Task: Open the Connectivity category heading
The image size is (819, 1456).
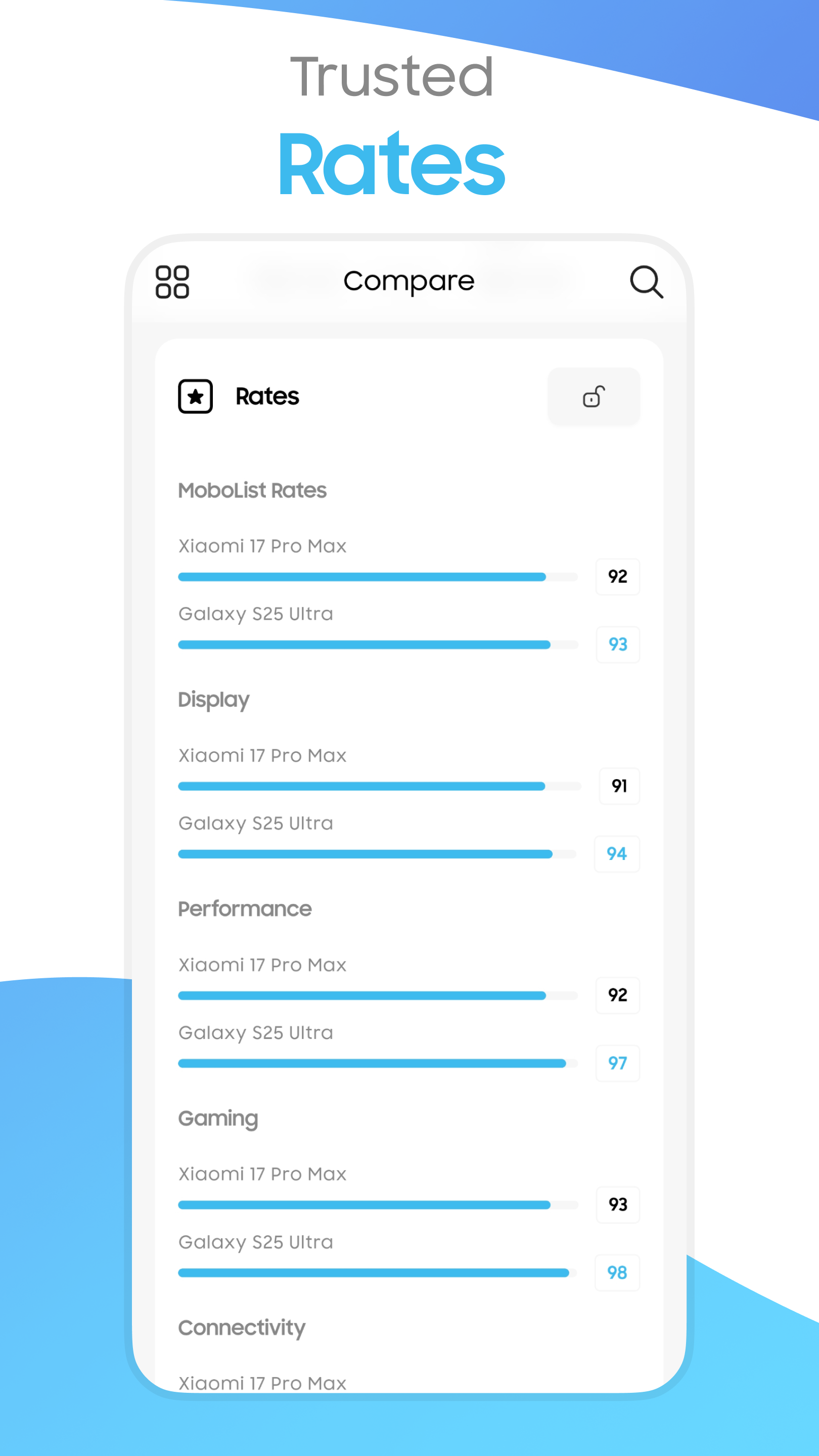Action: click(x=241, y=1328)
